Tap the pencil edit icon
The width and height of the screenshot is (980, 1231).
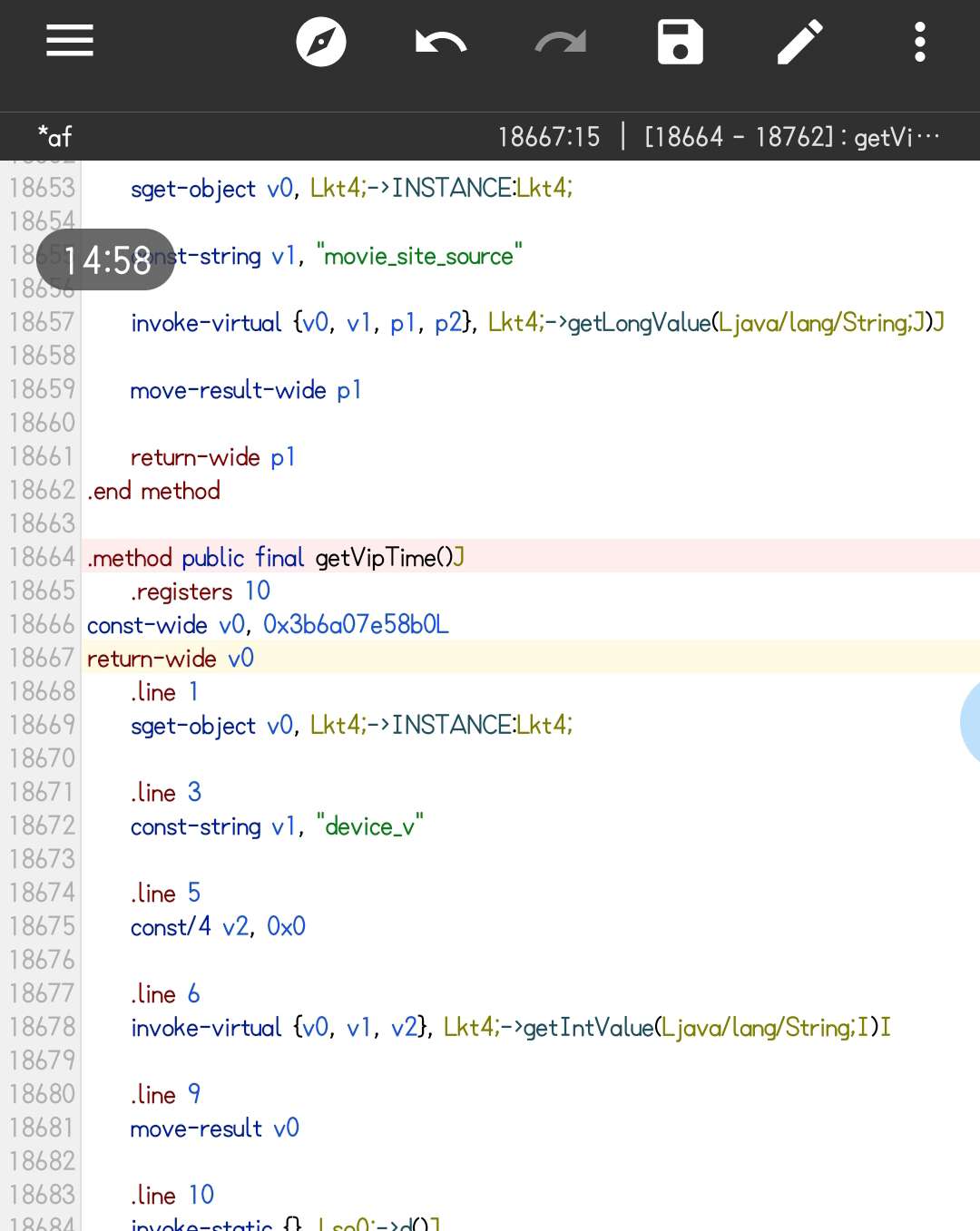click(799, 42)
